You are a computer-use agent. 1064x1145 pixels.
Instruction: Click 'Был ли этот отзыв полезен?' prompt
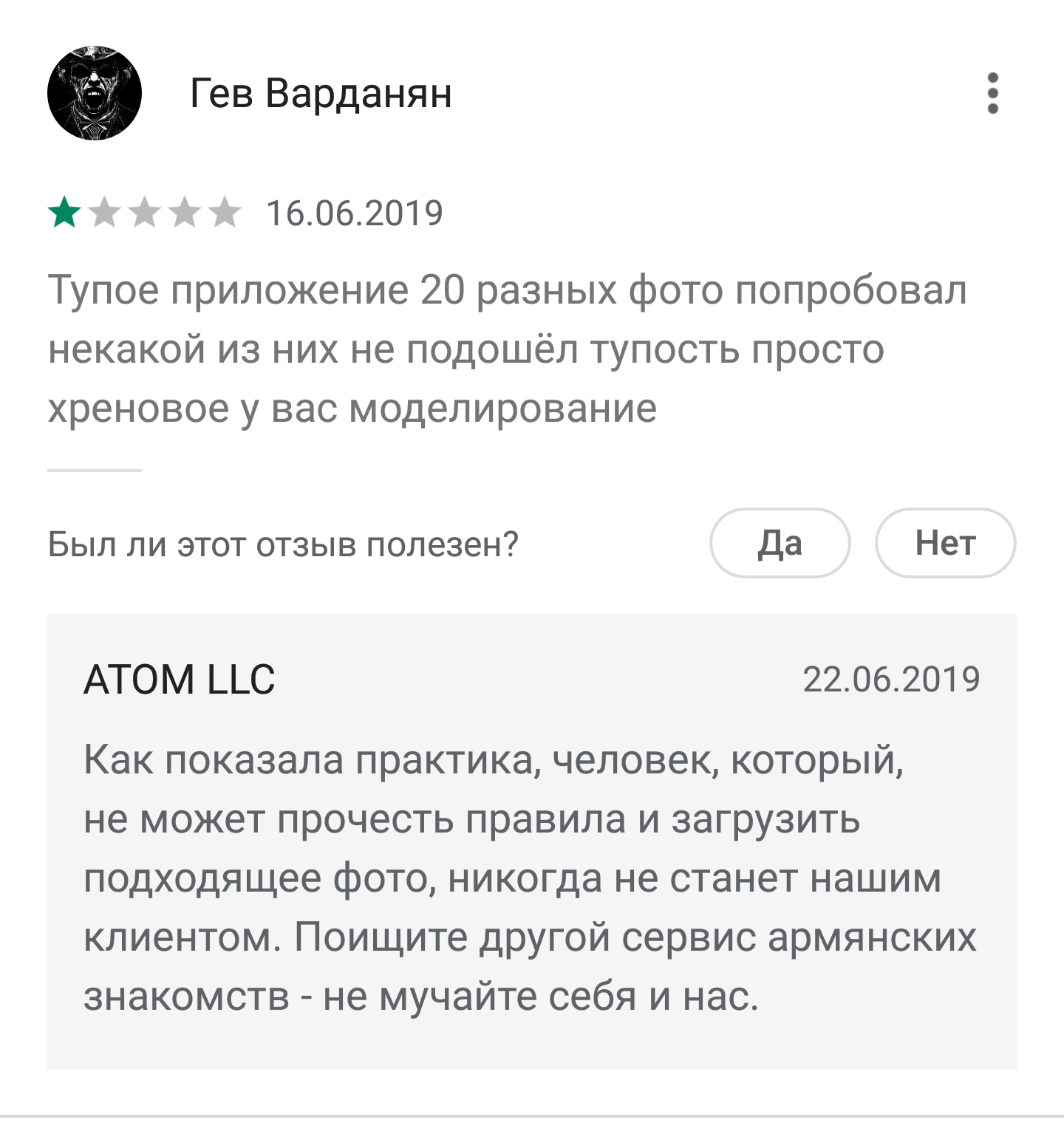[x=283, y=544]
